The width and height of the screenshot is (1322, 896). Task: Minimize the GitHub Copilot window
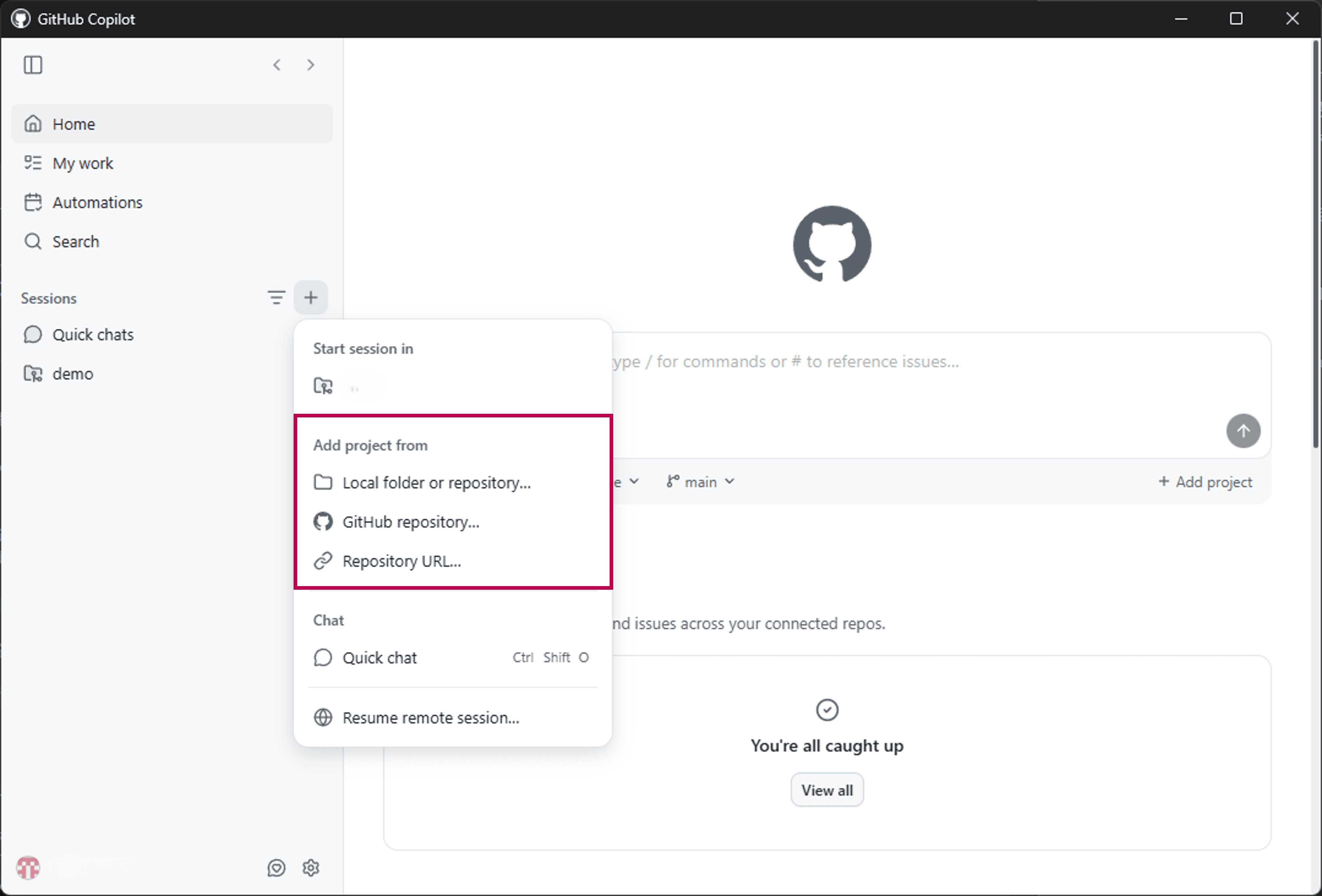tap(1181, 19)
